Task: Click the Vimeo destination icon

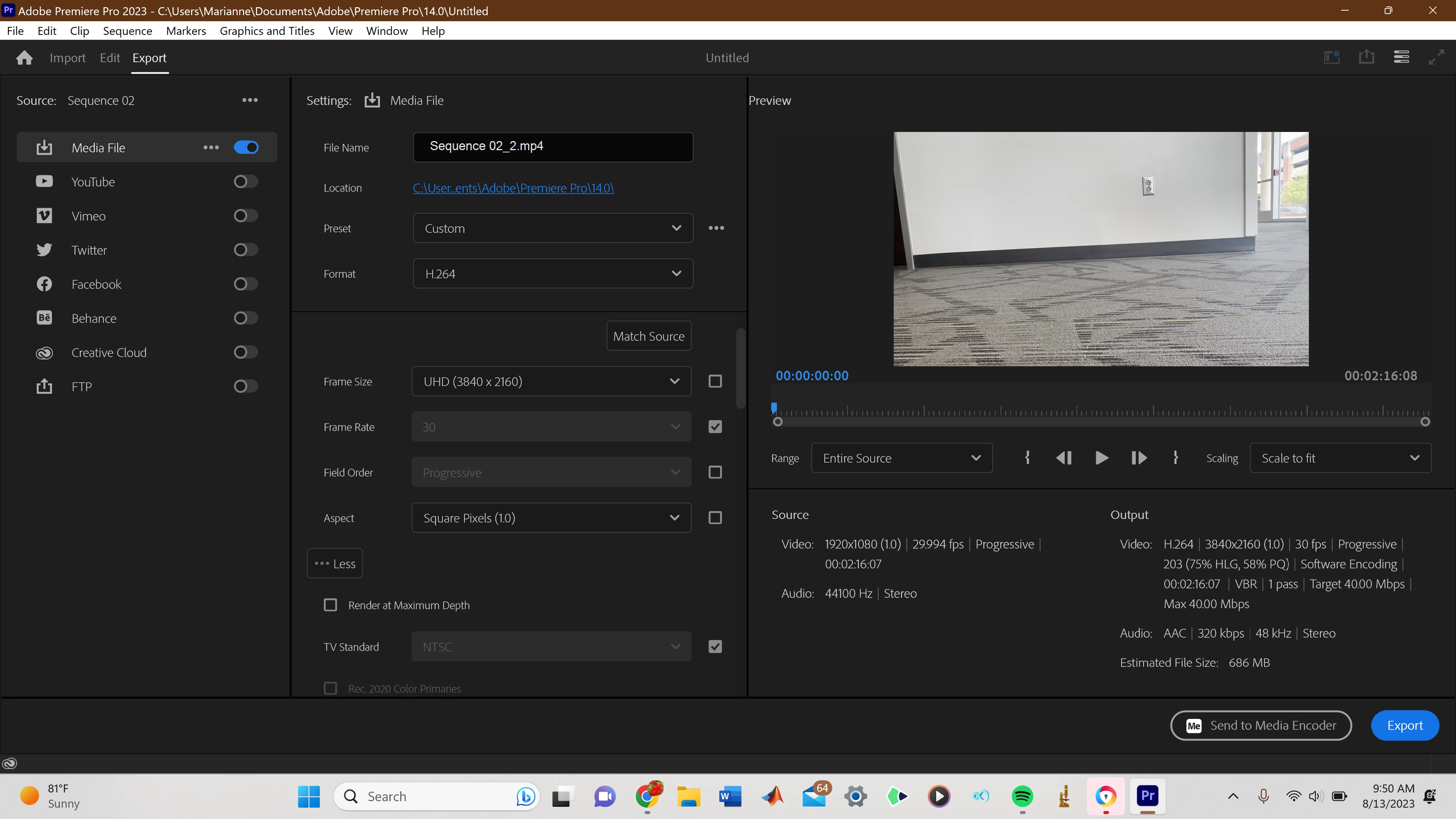Action: pyautogui.click(x=44, y=216)
